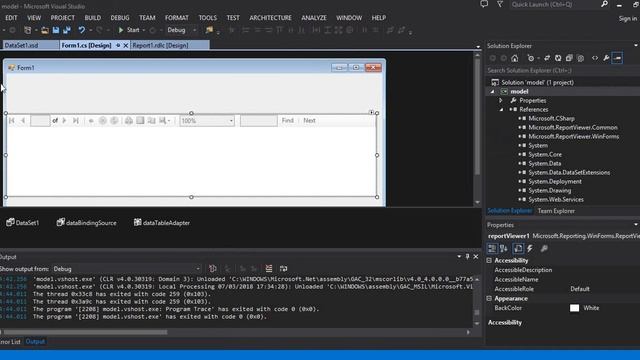Select the System.Drawing reference
Viewport: 640px width, 360px height.
click(549, 191)
